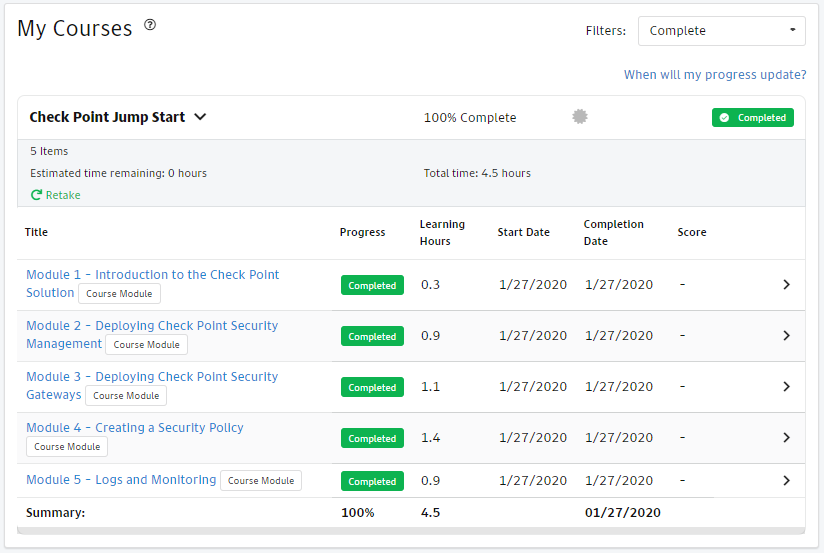The width and height of the screenshot is (824, 553).
Task: Click the 5 Items text
Action: pyautogui.click(x=49, y=151)
